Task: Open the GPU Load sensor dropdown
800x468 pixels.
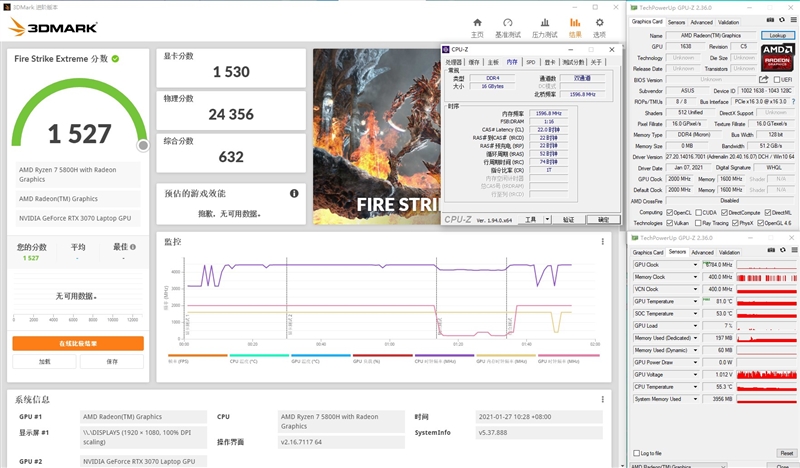Action: pyautogui.click(x=695, y=326)
